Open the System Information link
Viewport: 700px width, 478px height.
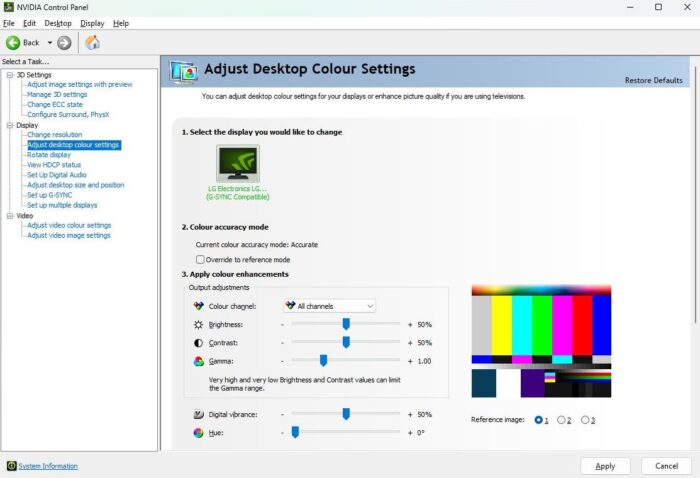coord(48,466)
